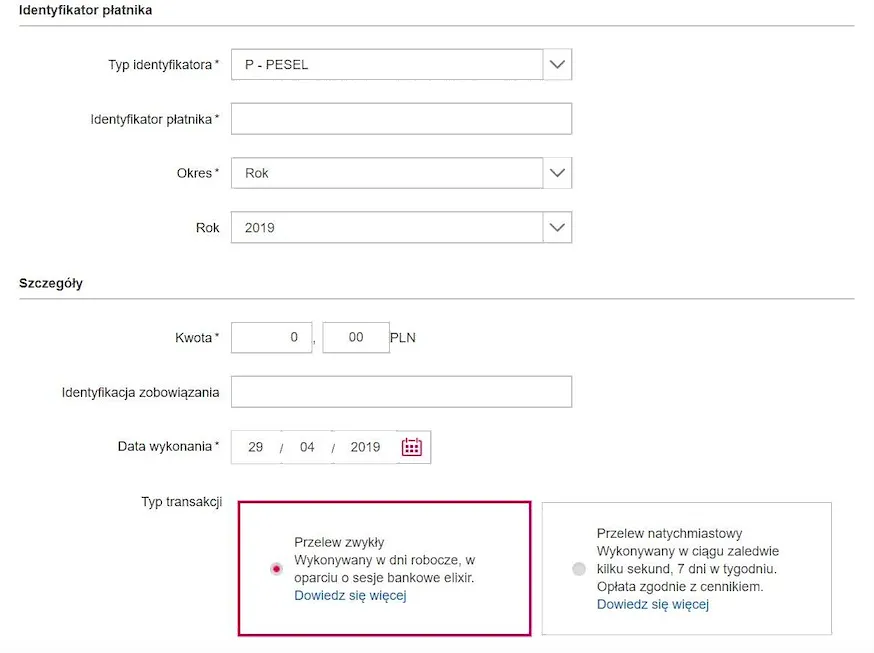
Task: Select the Przelew zwykły radio button
Action: pos(277,569)
